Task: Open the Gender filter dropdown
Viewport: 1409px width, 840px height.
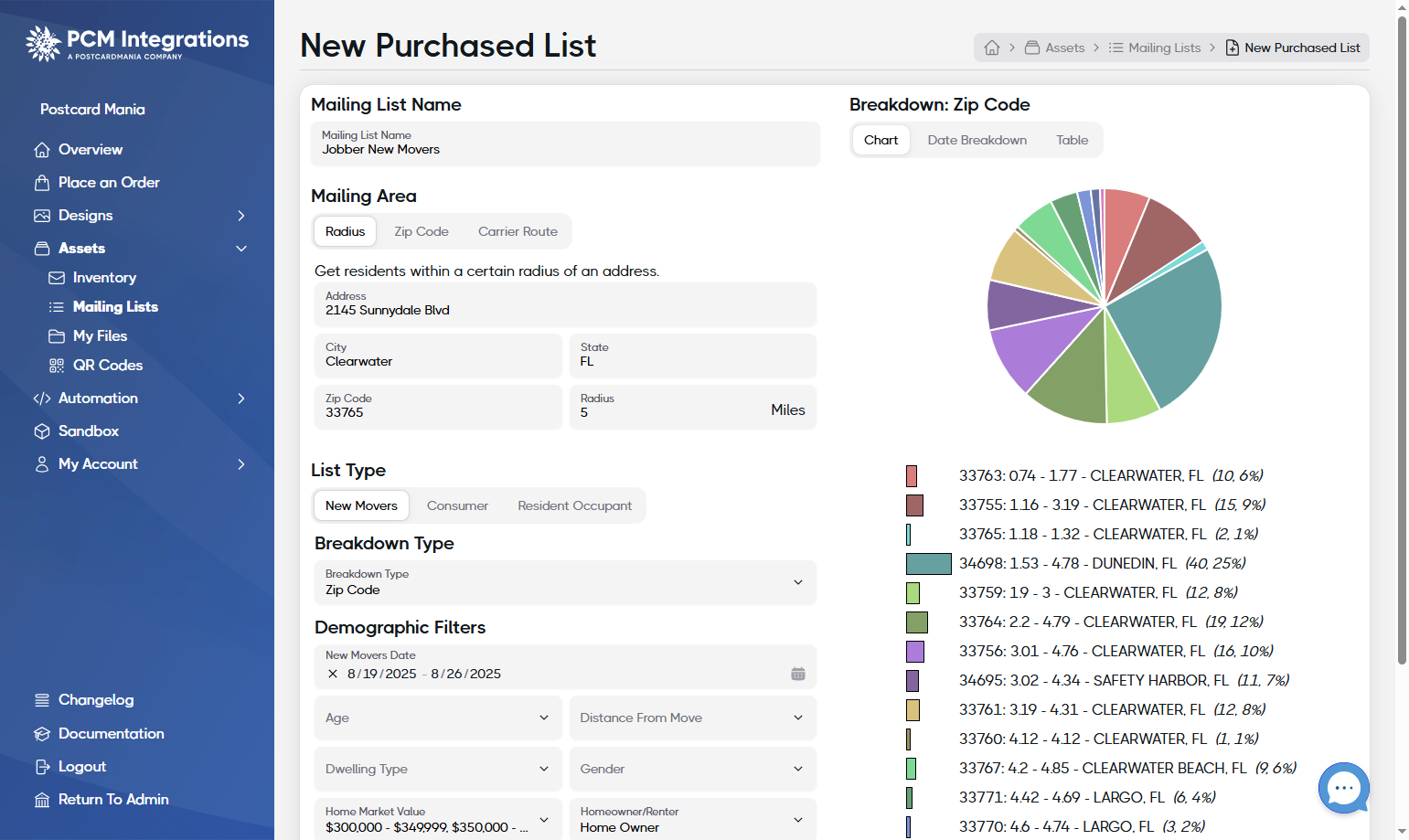Action: pos(693,770)
